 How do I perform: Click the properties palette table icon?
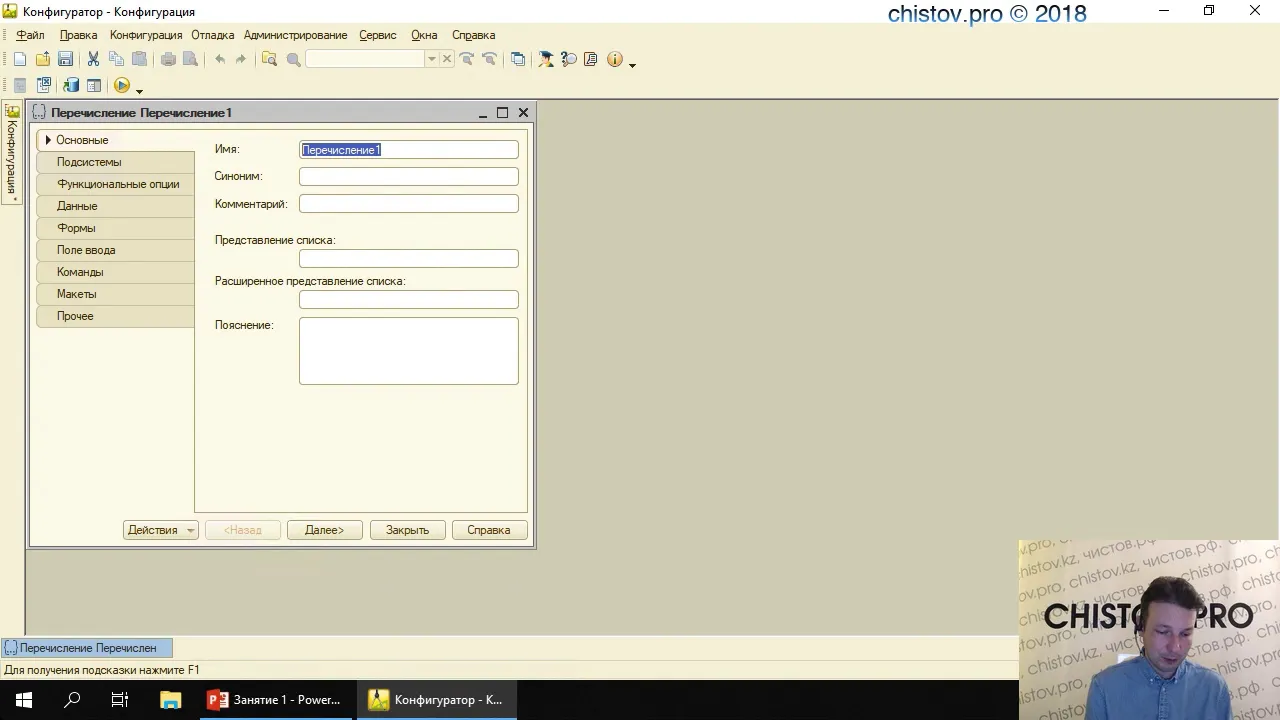click(94, 86)
